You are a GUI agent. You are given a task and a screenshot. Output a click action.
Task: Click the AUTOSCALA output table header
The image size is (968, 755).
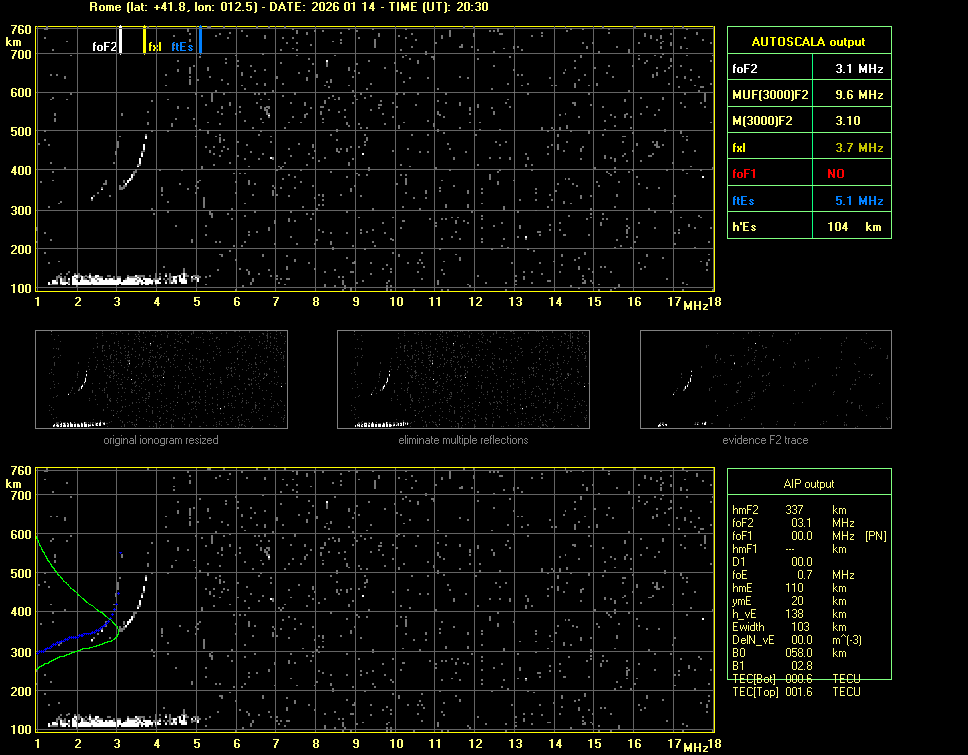pyautogui.click(x=808, y=42)
